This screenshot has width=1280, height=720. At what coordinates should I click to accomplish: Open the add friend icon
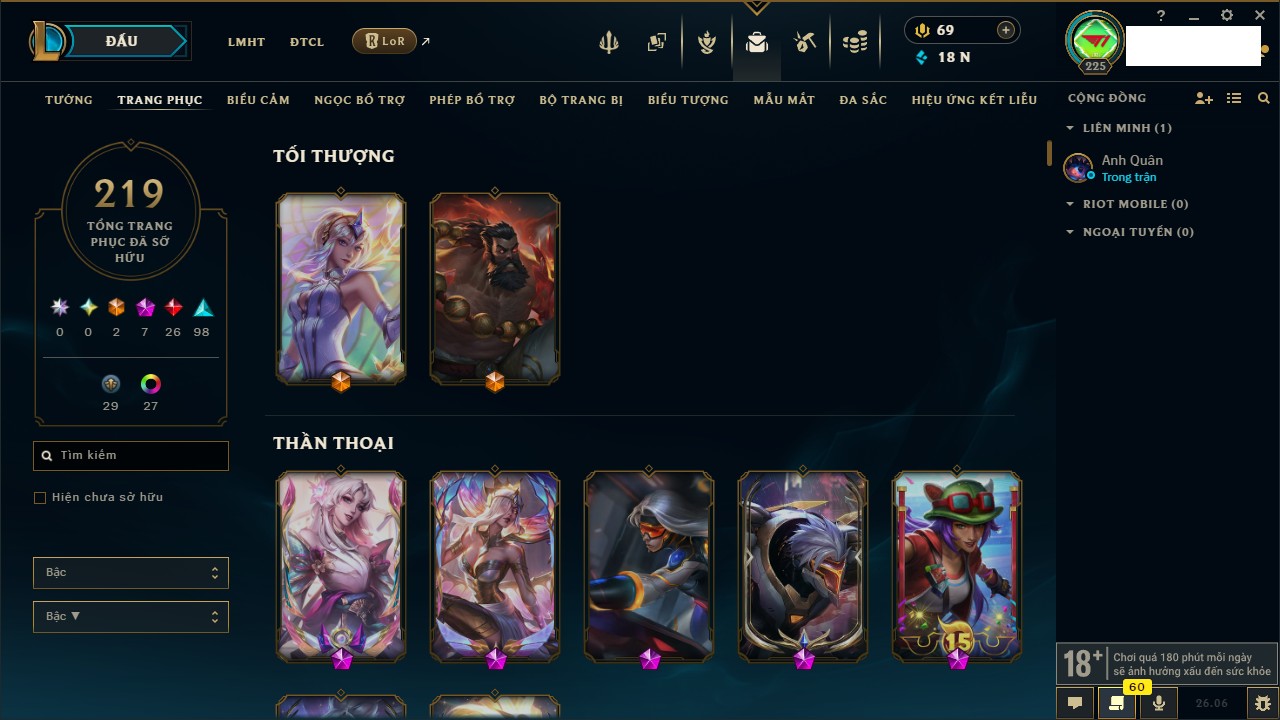1204,99
